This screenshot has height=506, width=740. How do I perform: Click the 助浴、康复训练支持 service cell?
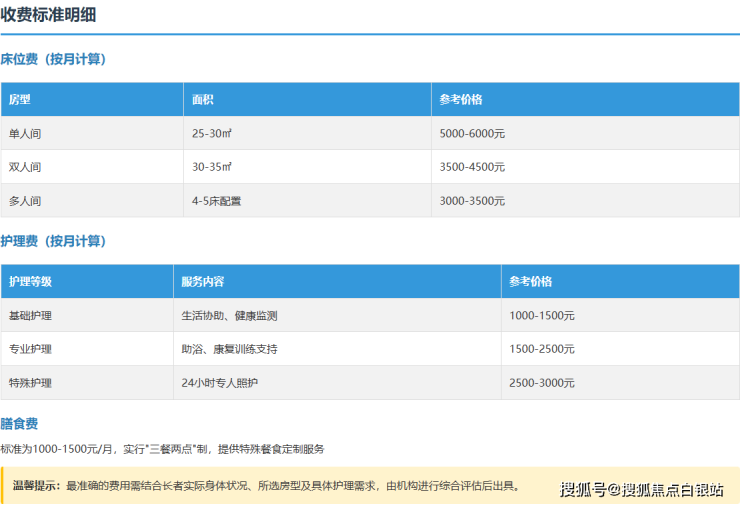(x=229, y=350)
